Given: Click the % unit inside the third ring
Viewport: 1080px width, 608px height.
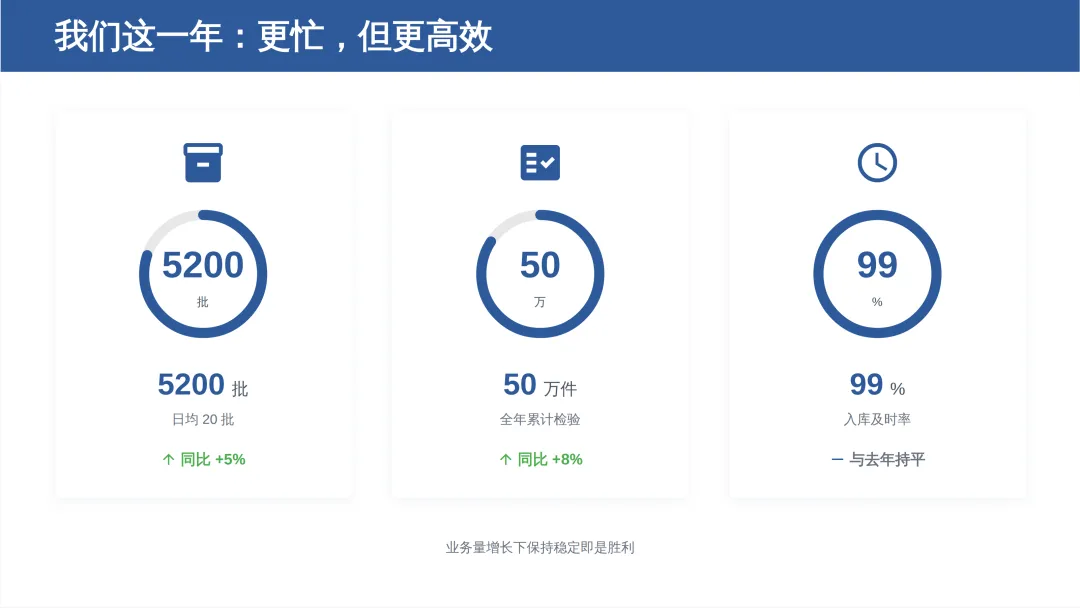Looking at the screenshot, I should tap(877, 302).
